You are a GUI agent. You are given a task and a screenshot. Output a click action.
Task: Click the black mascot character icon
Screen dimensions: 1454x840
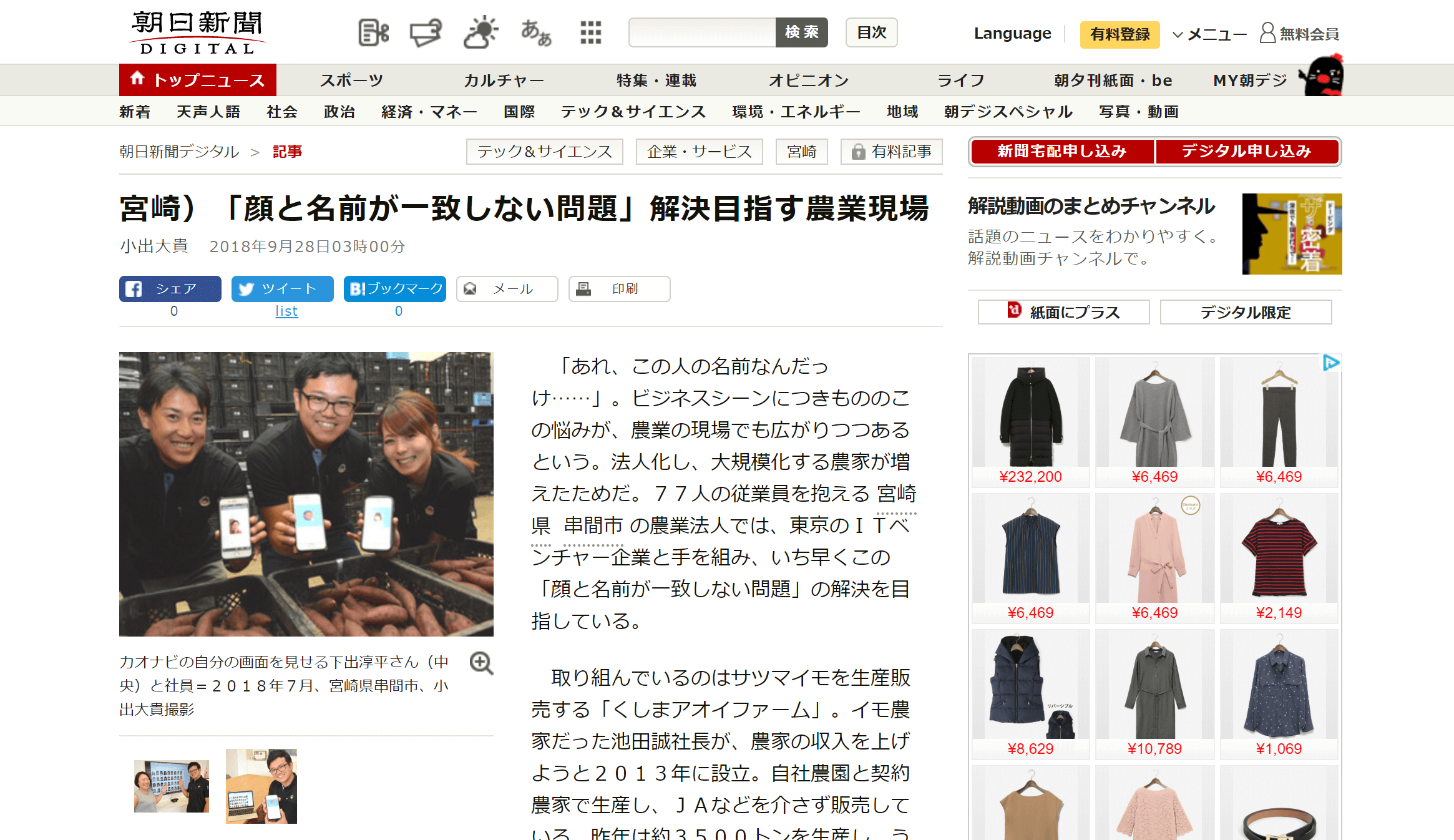(1322, 76)
